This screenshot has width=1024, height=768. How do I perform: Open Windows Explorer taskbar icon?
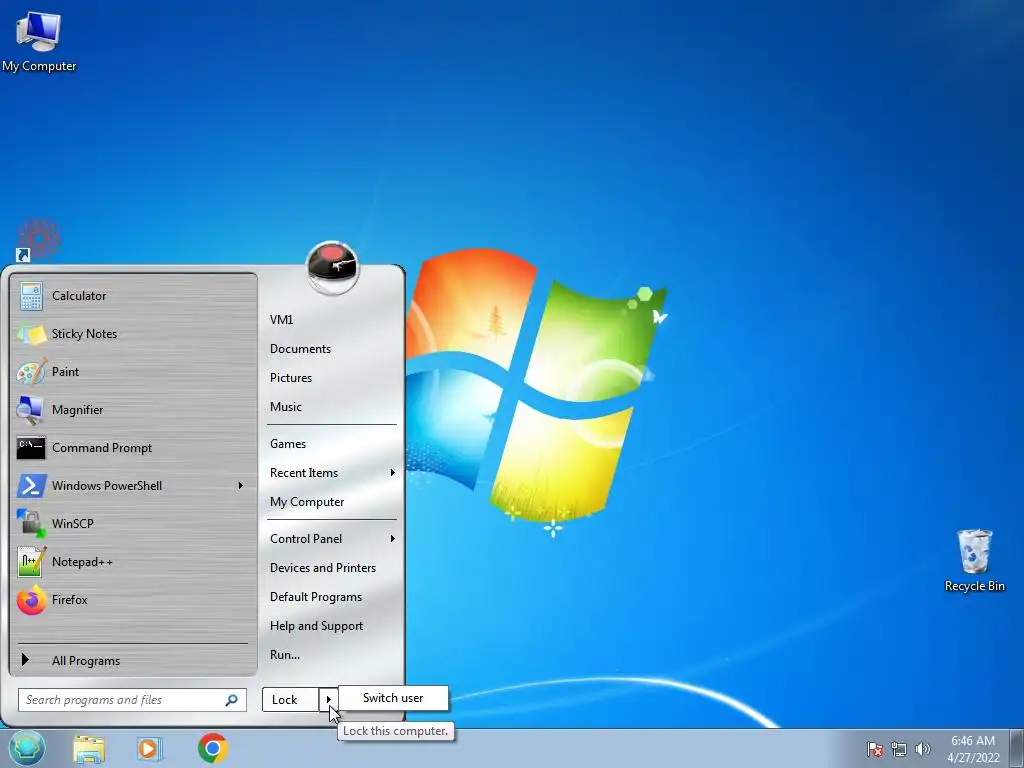tap(89, 749)
